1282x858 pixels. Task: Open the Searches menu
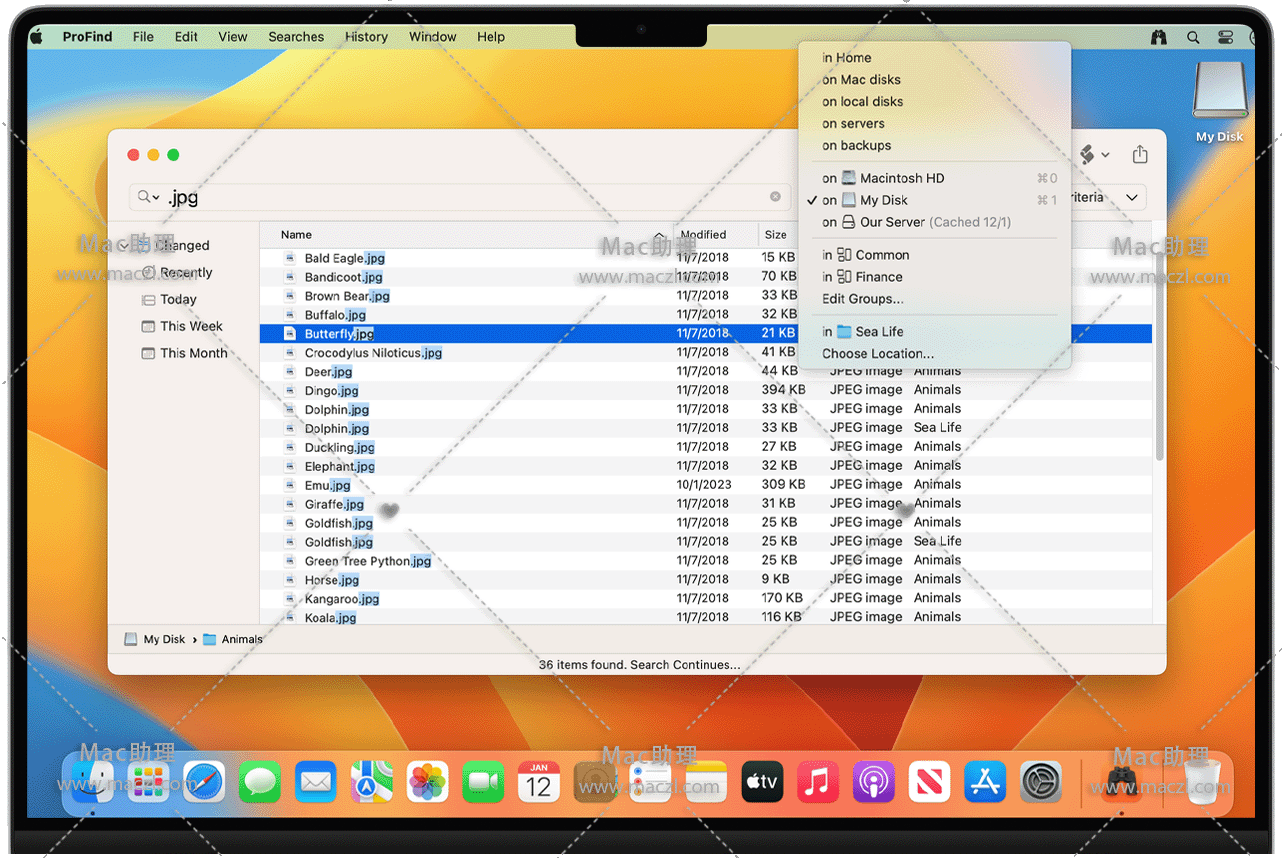coord(296,37)
